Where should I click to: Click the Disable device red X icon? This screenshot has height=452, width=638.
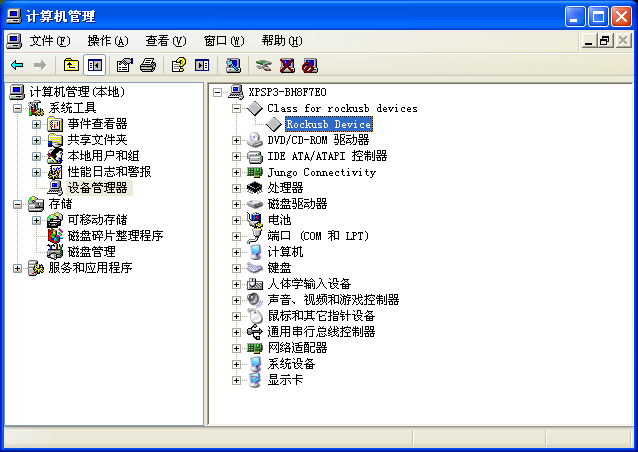coord(287,65)
